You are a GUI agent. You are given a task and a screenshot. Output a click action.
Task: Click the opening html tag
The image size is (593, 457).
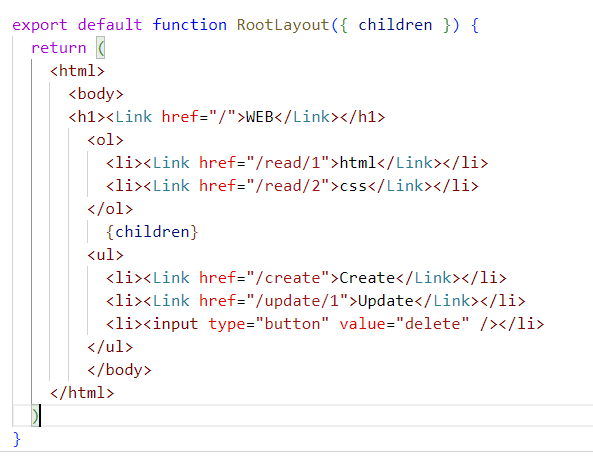[77, 71]
